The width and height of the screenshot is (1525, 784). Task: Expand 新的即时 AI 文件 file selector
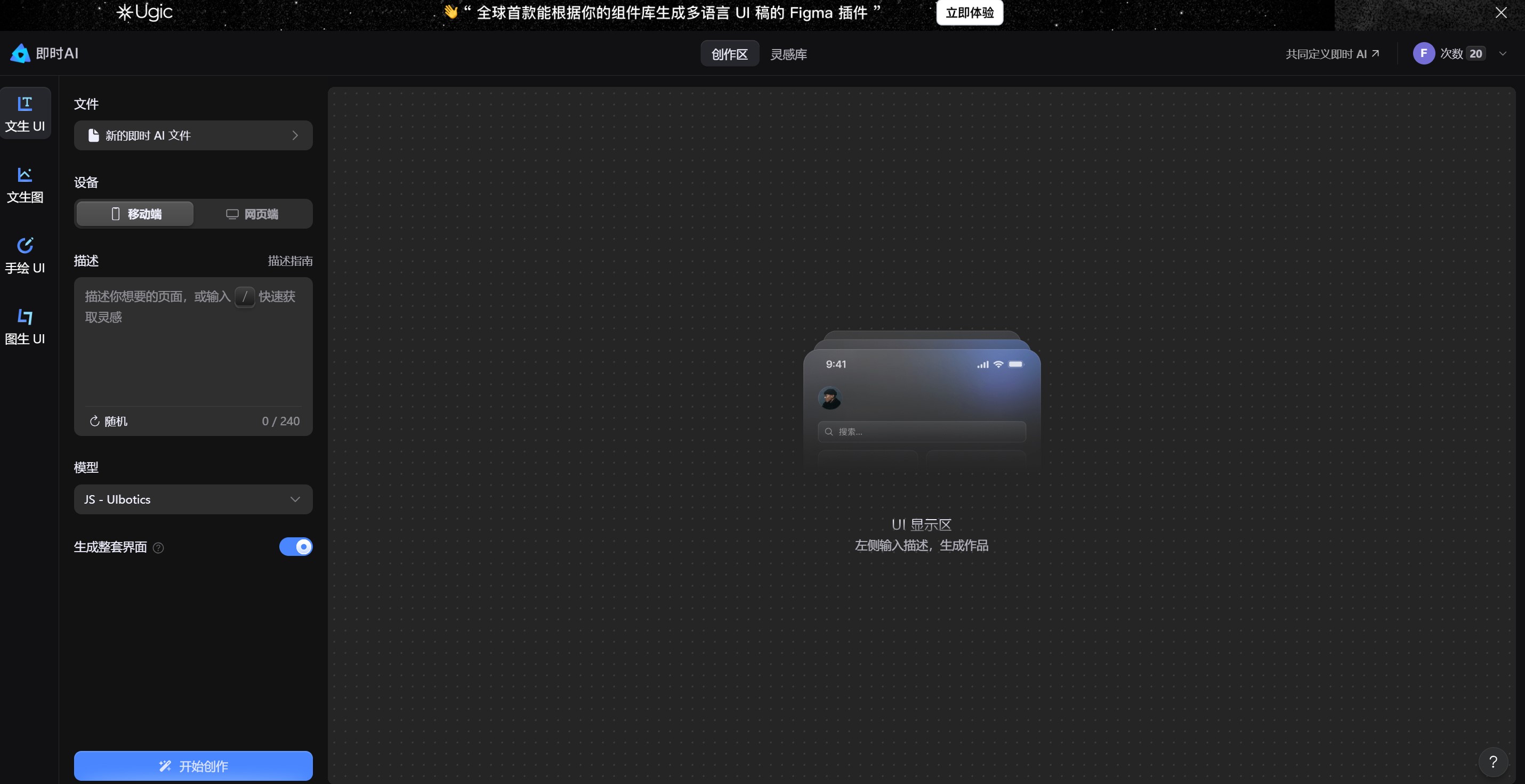(x=193, y=135)
